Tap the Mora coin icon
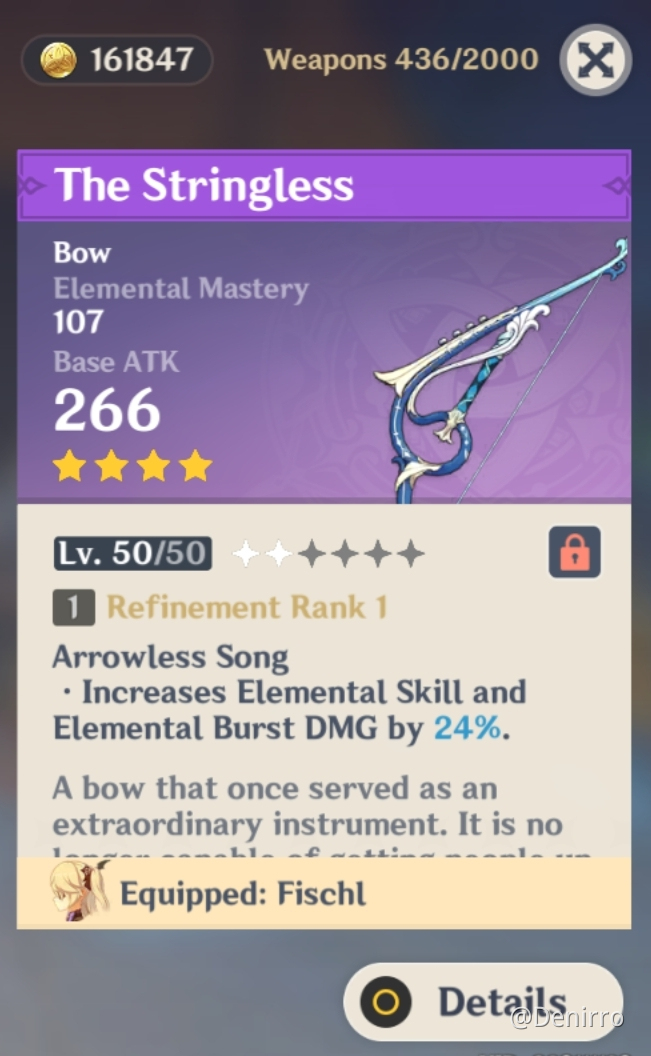Image resolution: width=651 pixels, height=1056 pixels. tap(58, 60)
